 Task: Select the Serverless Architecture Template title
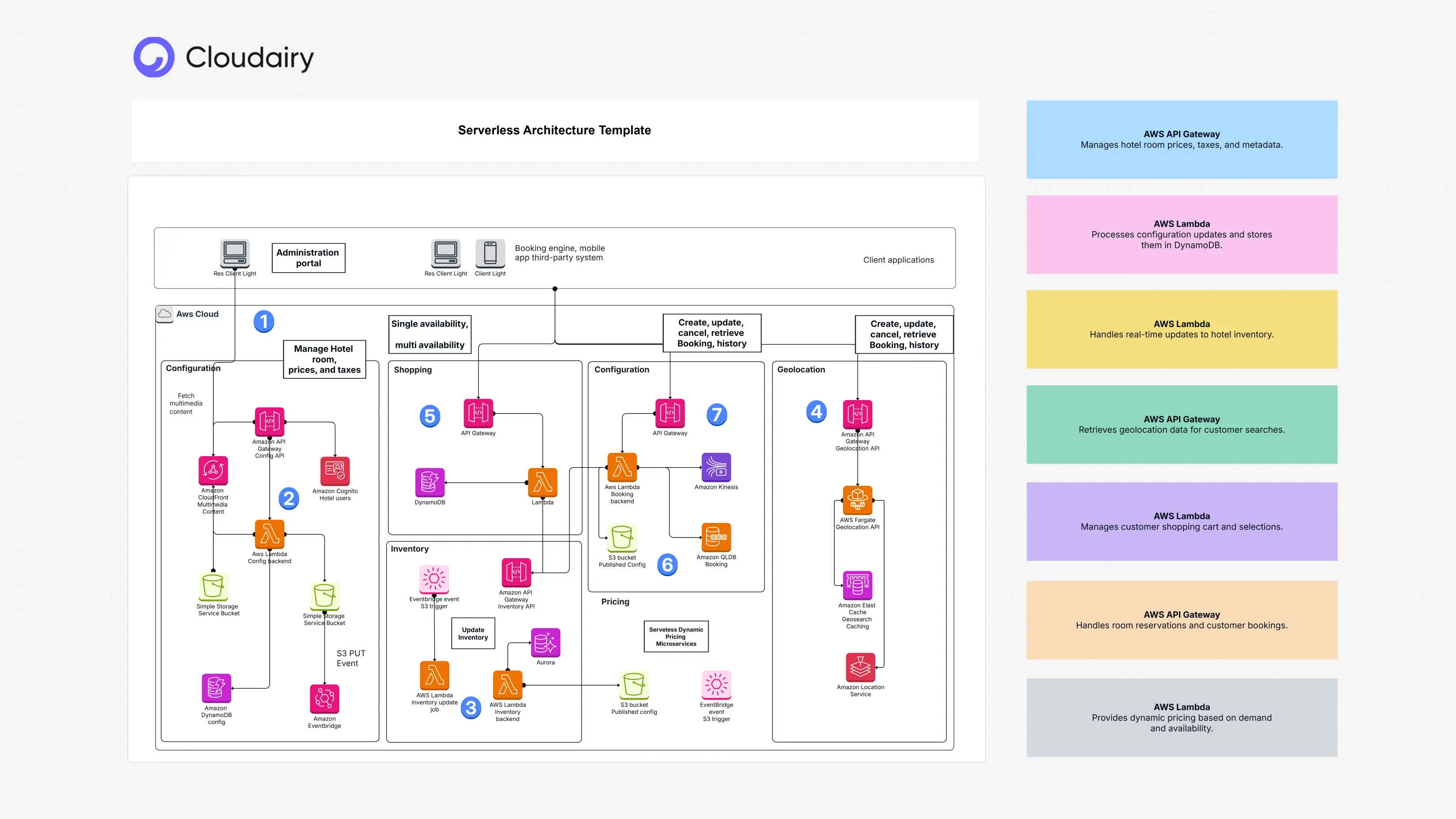pos(554,130)
